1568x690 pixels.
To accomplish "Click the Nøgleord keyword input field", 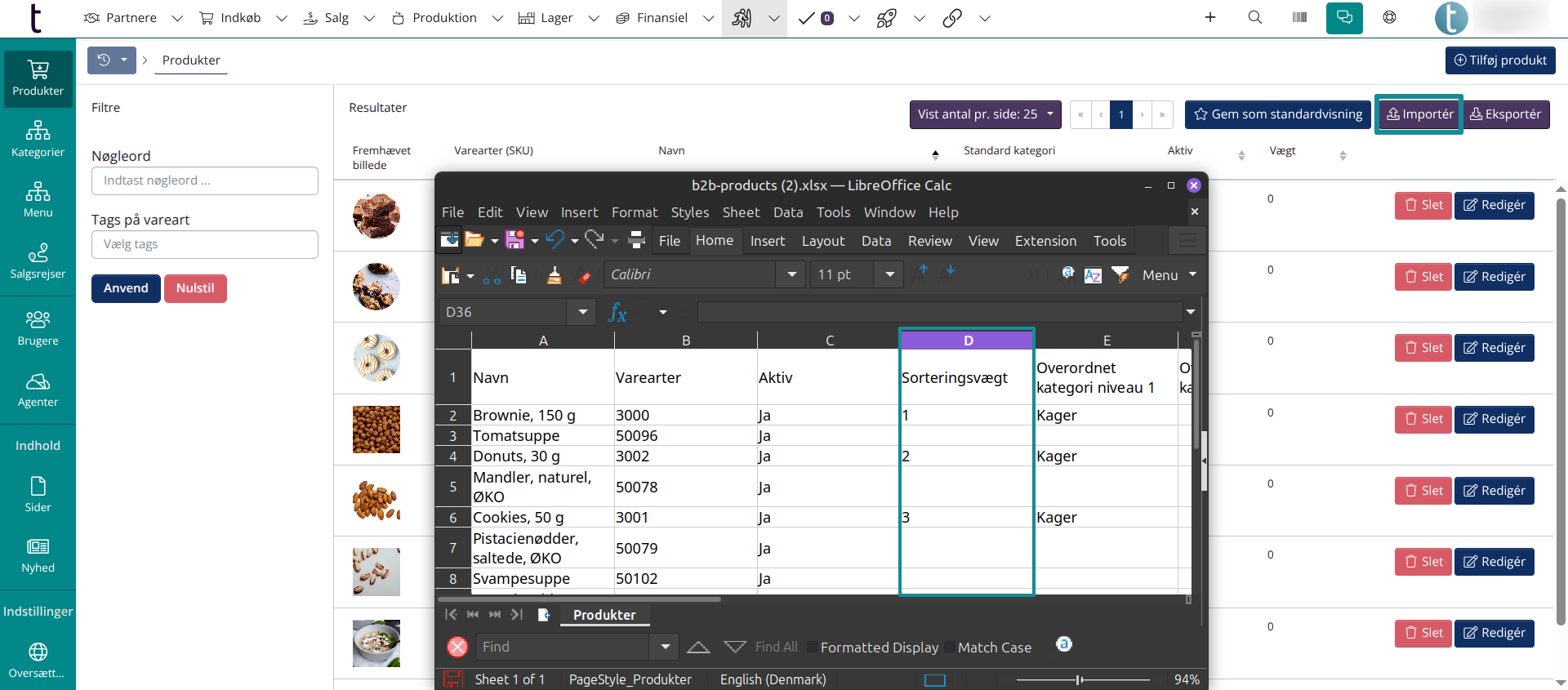I will pos(205,180).
